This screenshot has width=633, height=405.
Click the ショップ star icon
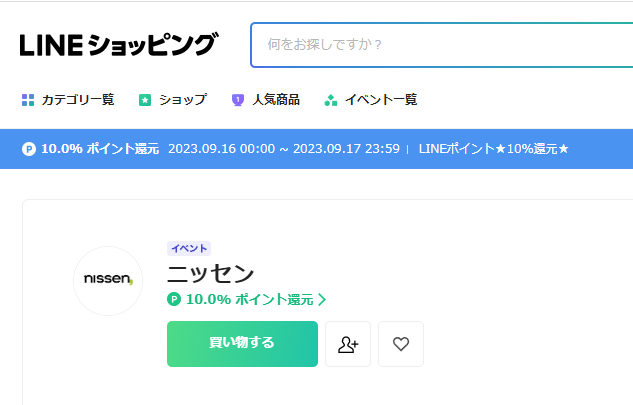[x=145, y=100]
